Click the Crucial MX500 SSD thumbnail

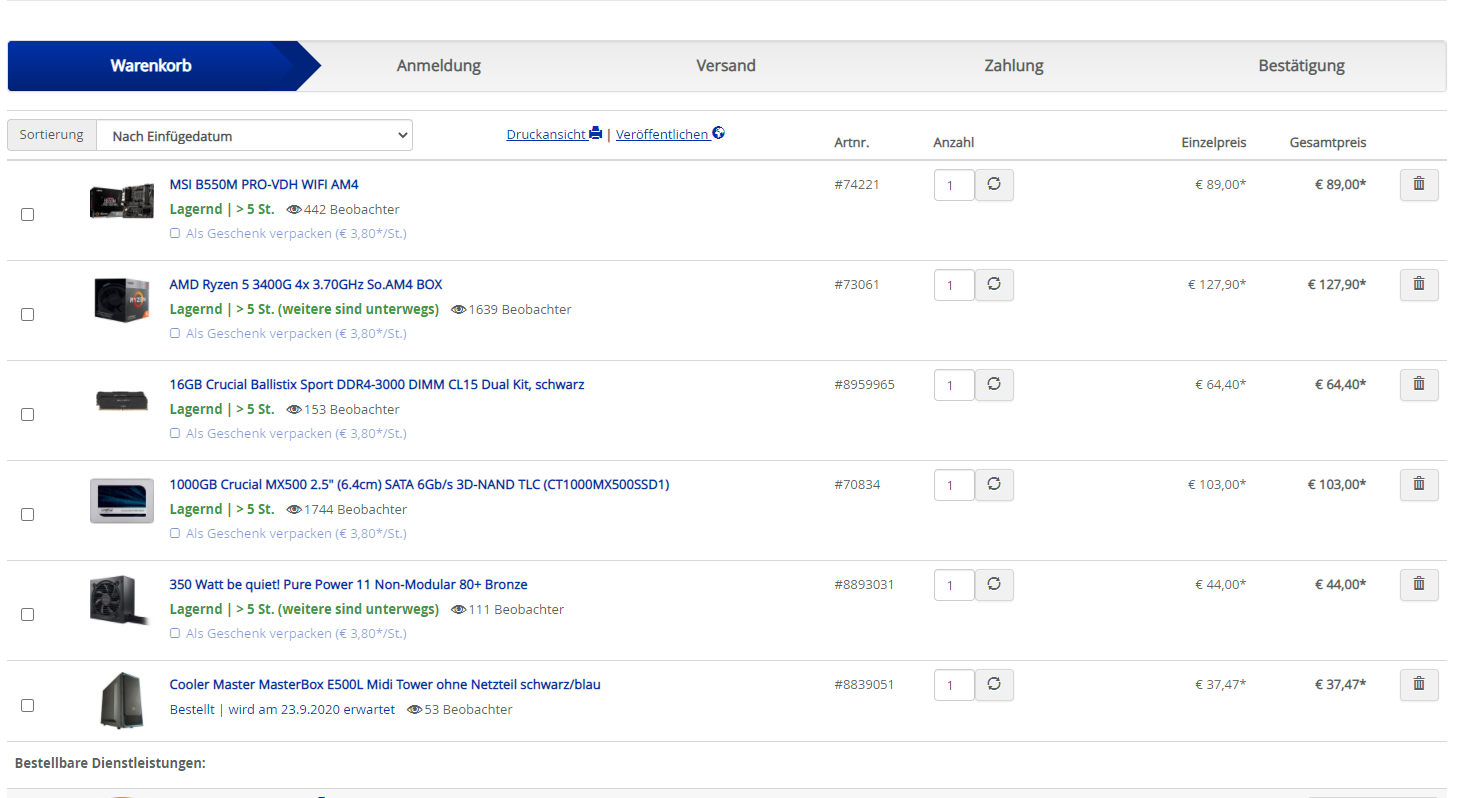coord(121,500)
